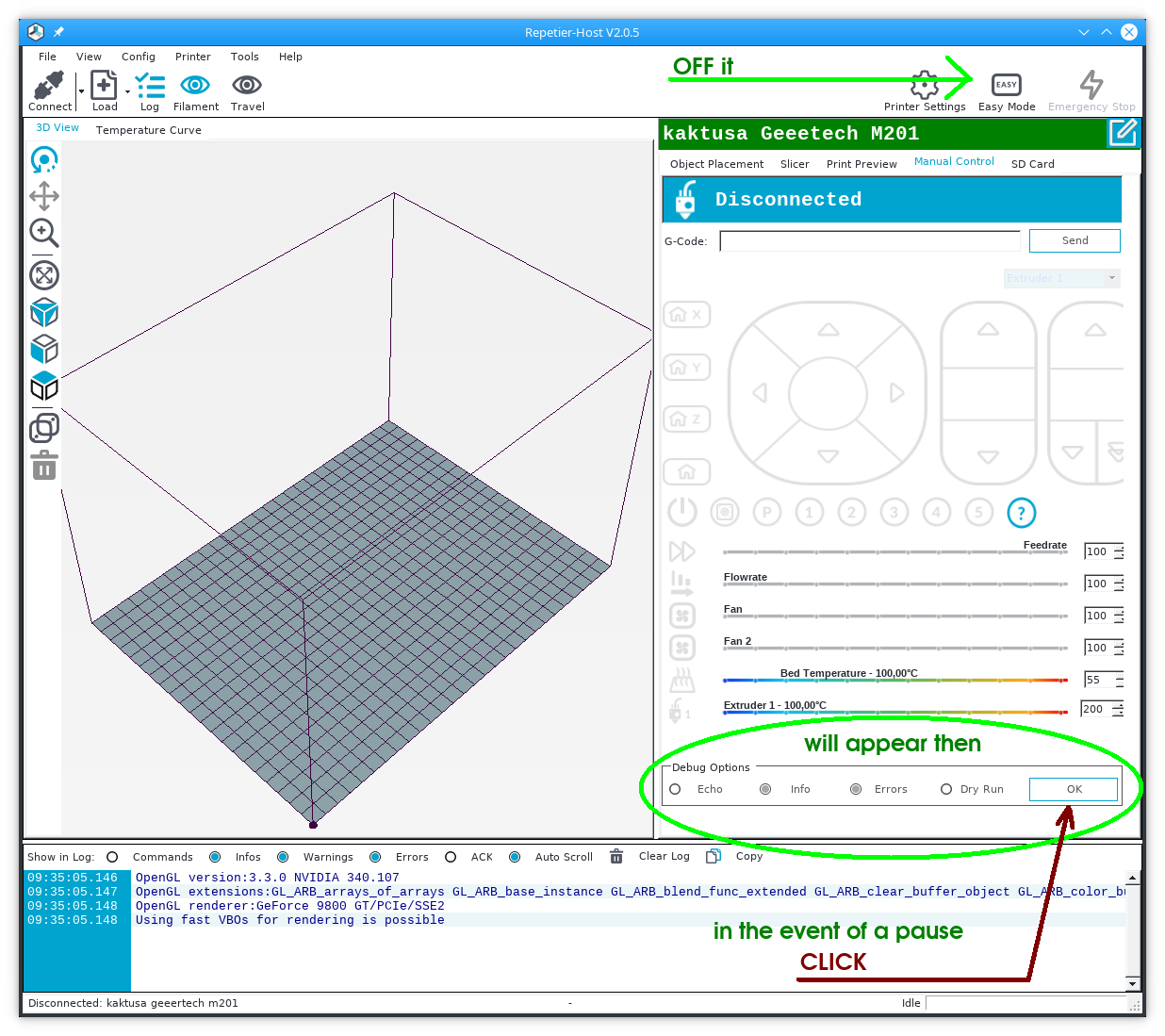Screen dimensions: 1165x1036
Task: Home all axes
Action: [x=687, y=471]
